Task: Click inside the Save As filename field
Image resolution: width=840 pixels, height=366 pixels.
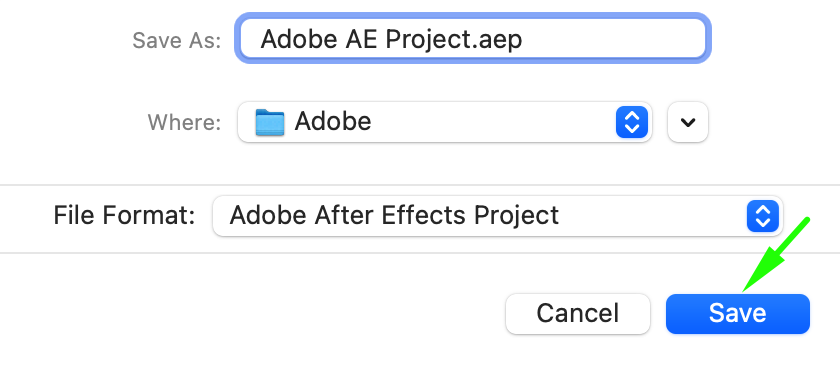Action: (473, 39)
